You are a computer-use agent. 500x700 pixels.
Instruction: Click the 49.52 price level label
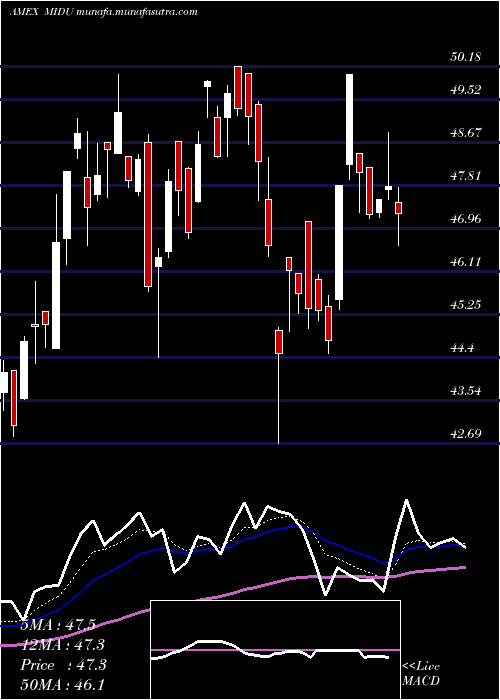(x=466, y=90)
